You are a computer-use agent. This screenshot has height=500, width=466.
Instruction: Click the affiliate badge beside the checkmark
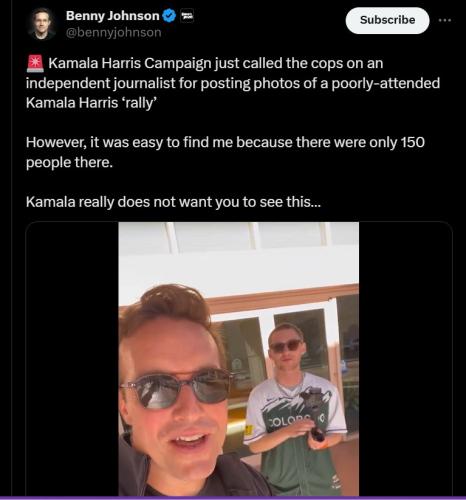point(187,16)
